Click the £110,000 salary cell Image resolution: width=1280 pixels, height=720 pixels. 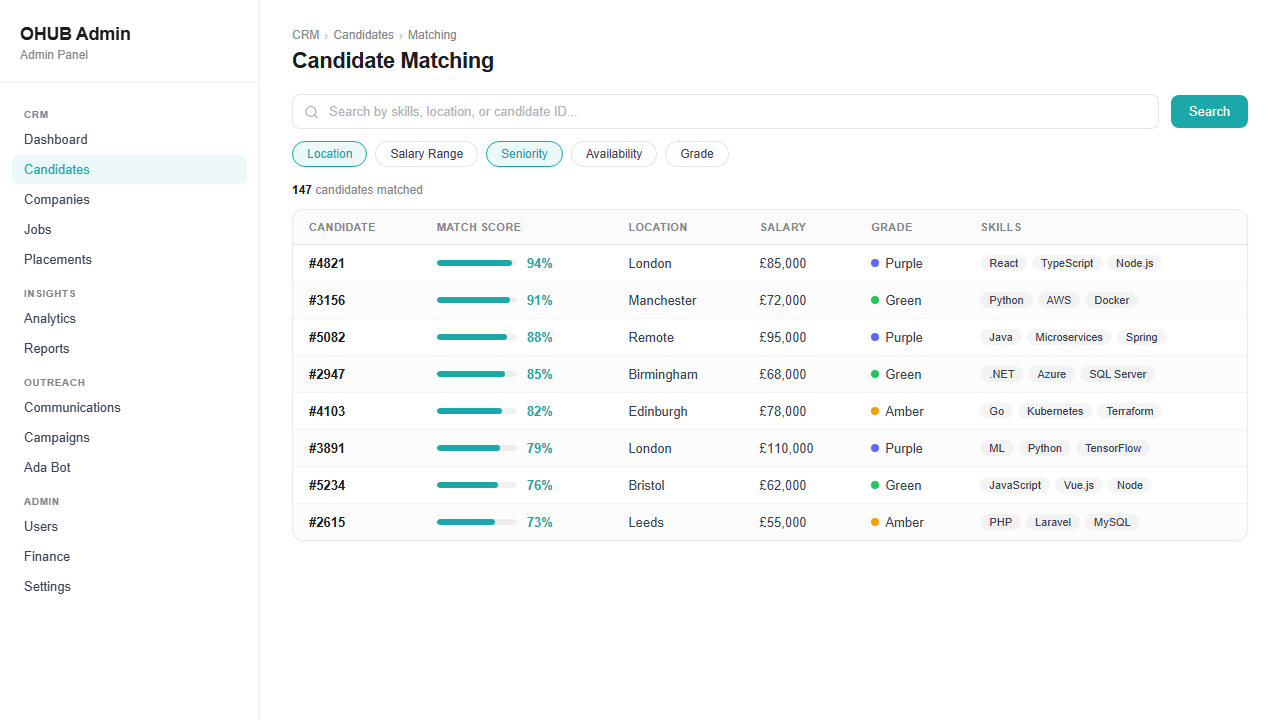point(787,449)
